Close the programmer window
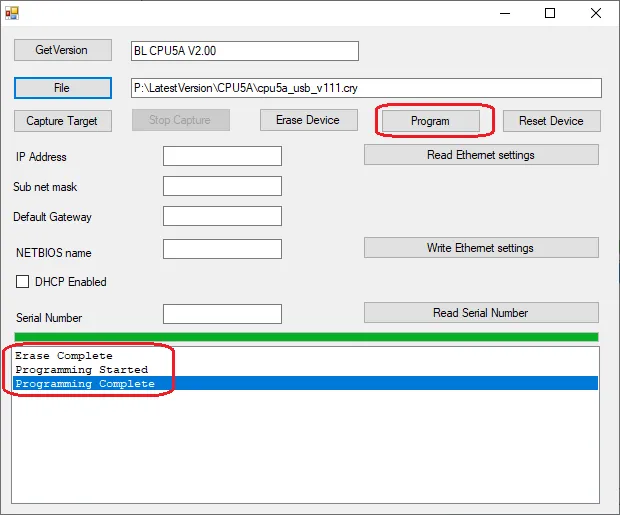The width and height of the screenshot is (620, 515). tap(596, 13)
